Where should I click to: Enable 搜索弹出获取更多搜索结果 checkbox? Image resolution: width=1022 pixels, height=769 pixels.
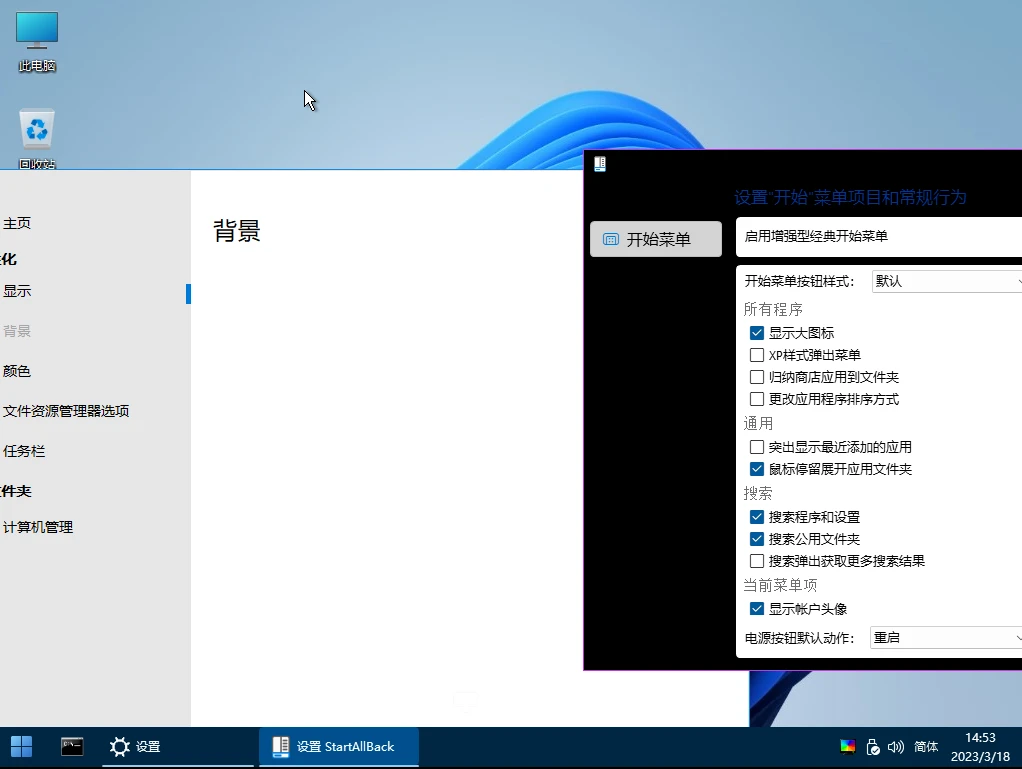point(757,561)
